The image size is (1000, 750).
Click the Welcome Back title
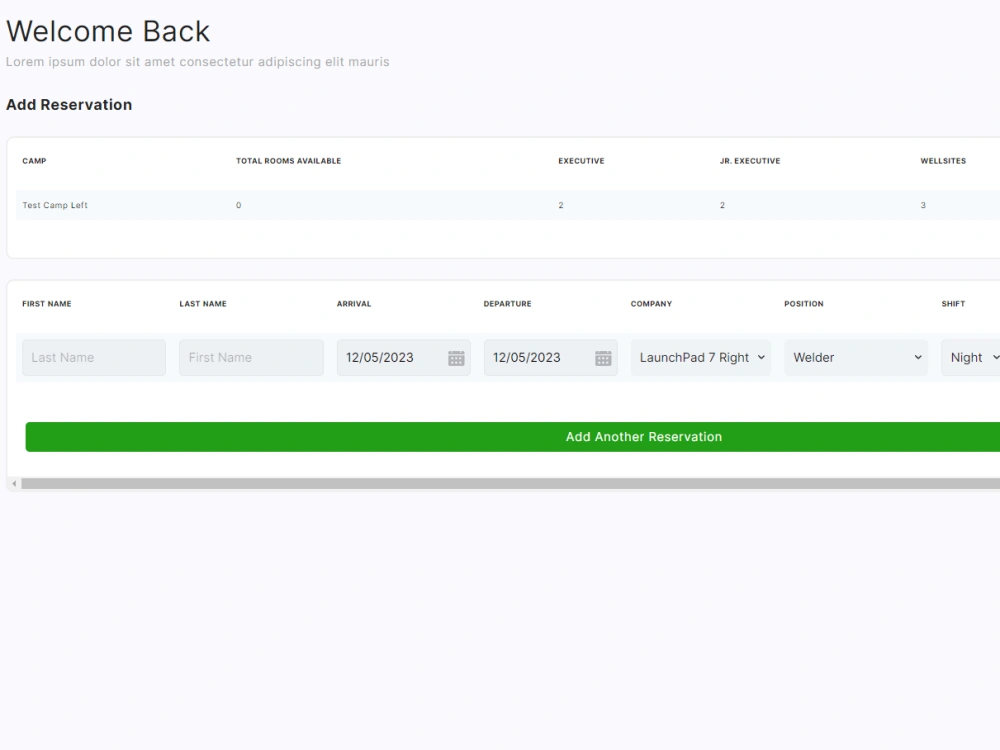point(108,31)
